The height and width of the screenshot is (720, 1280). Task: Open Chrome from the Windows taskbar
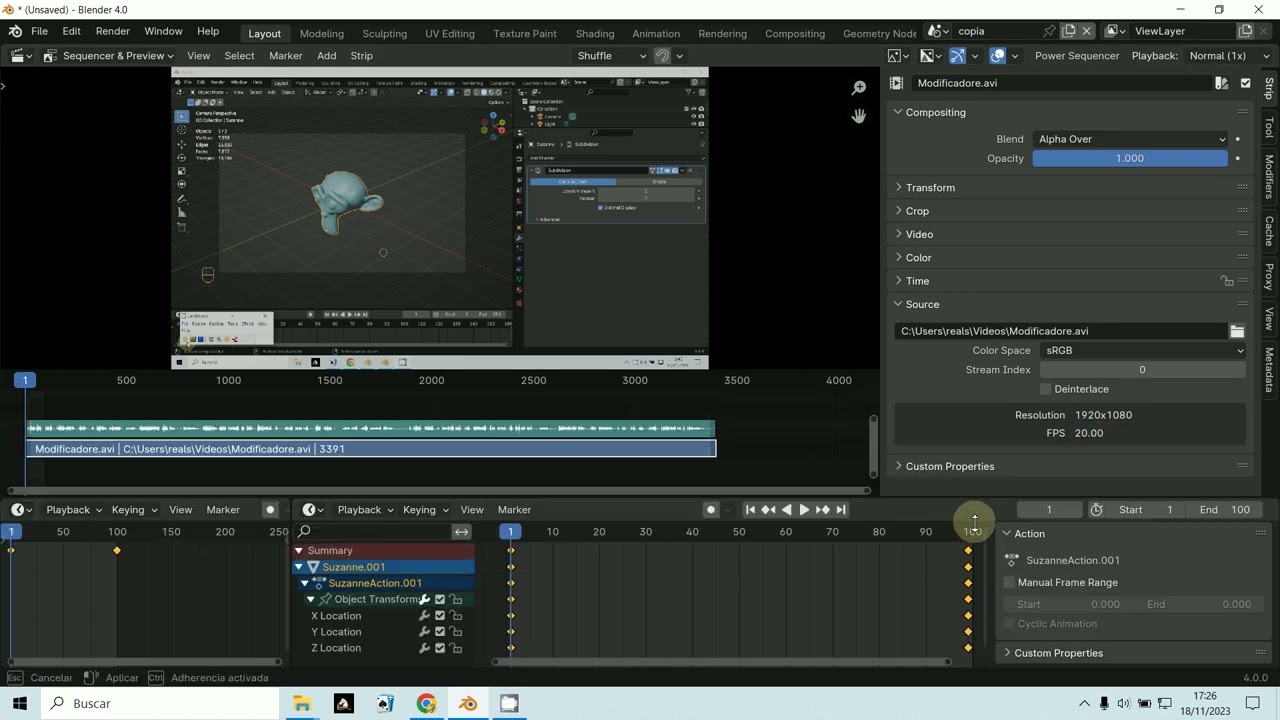click(426, 704)
